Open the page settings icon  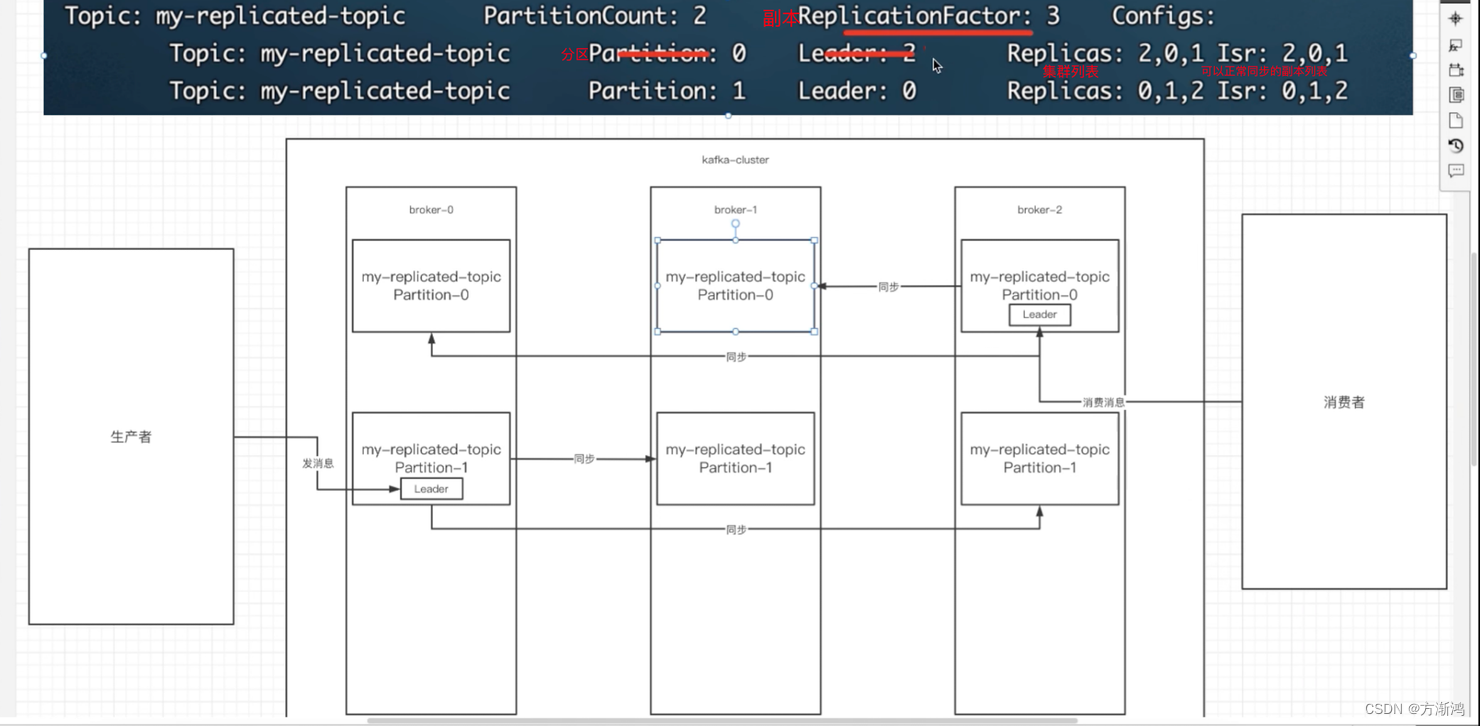coord(1455,120)
